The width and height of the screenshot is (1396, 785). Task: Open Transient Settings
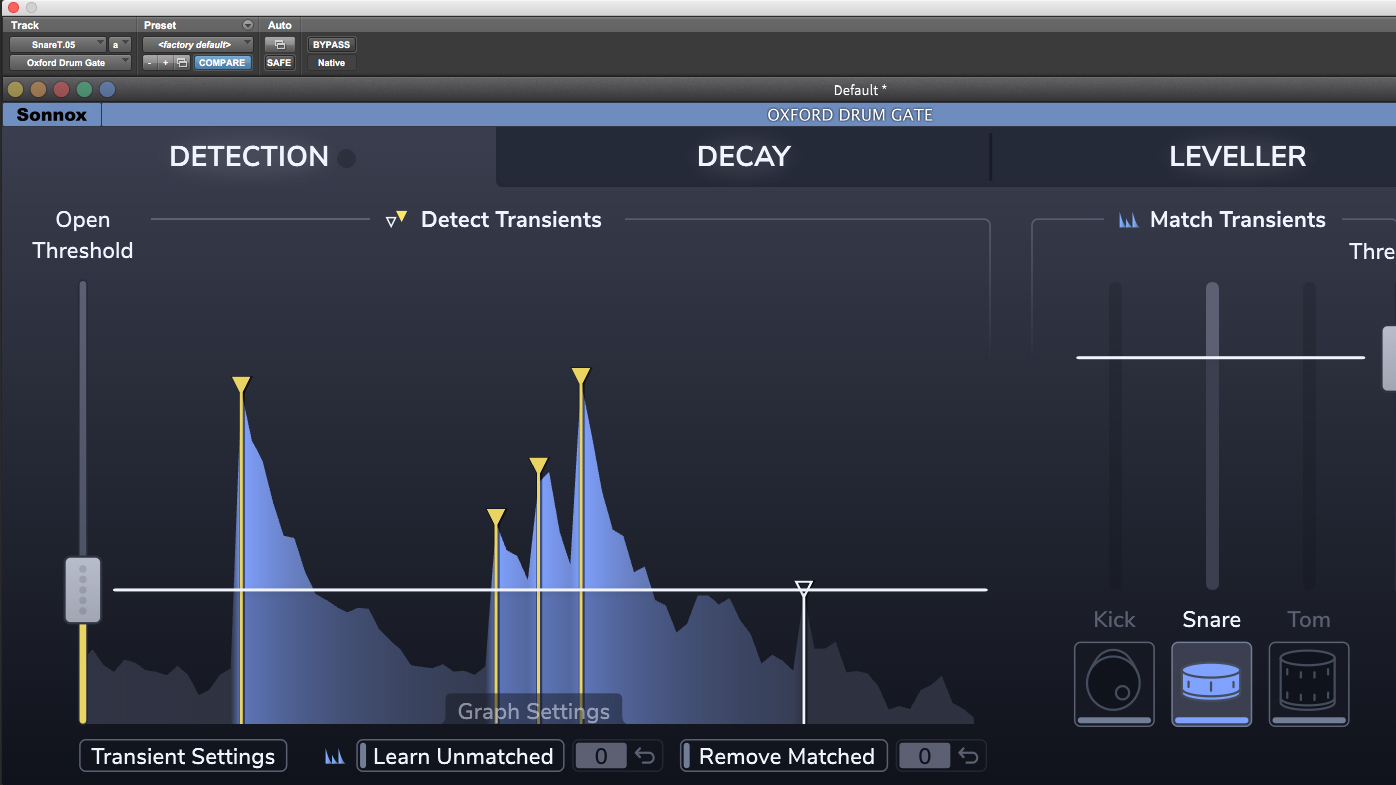tap(183, 756)
